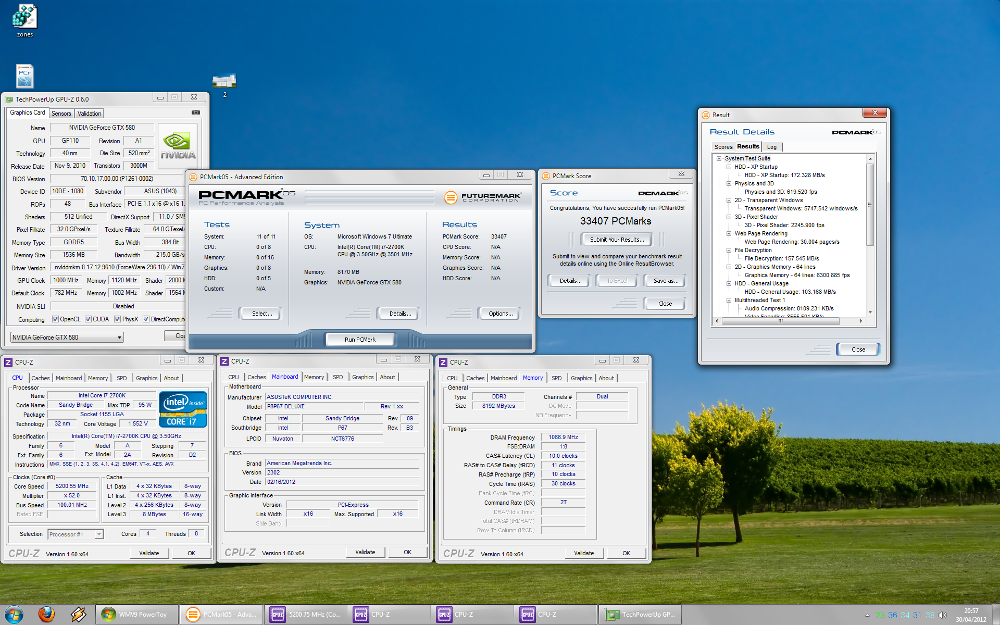The image size is (1000, 625).
Task: Open the volume speaker tray icon
Action: (942, 615)
